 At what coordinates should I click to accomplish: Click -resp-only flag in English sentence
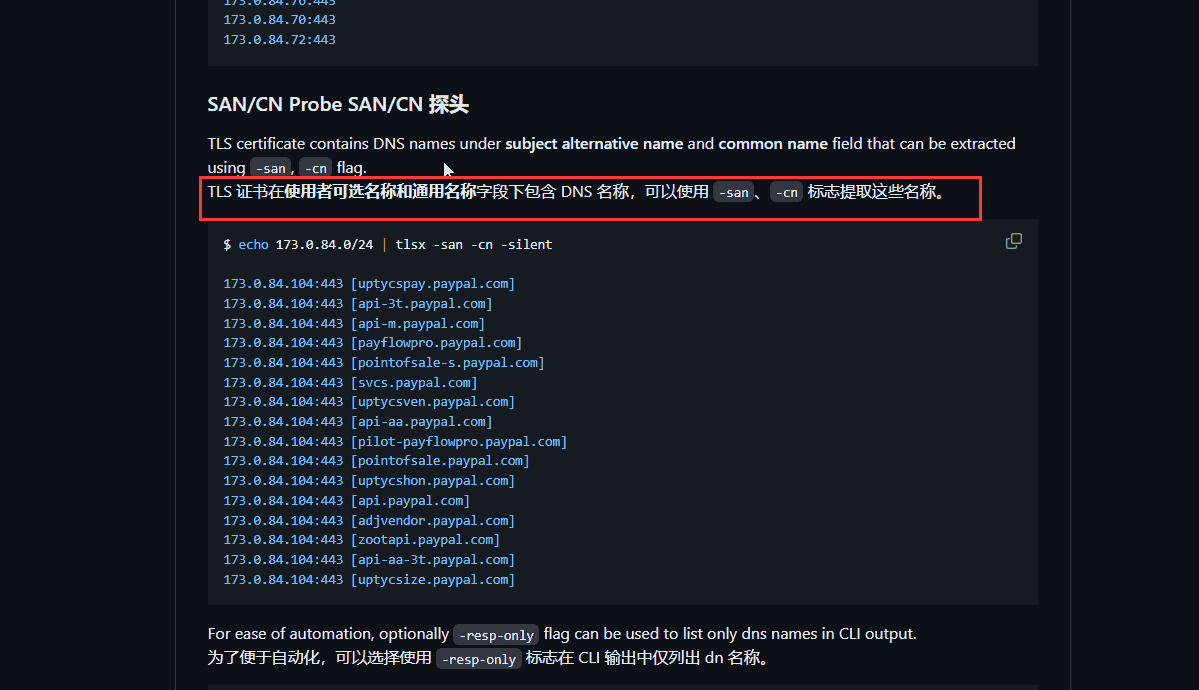tap(496, 635)
